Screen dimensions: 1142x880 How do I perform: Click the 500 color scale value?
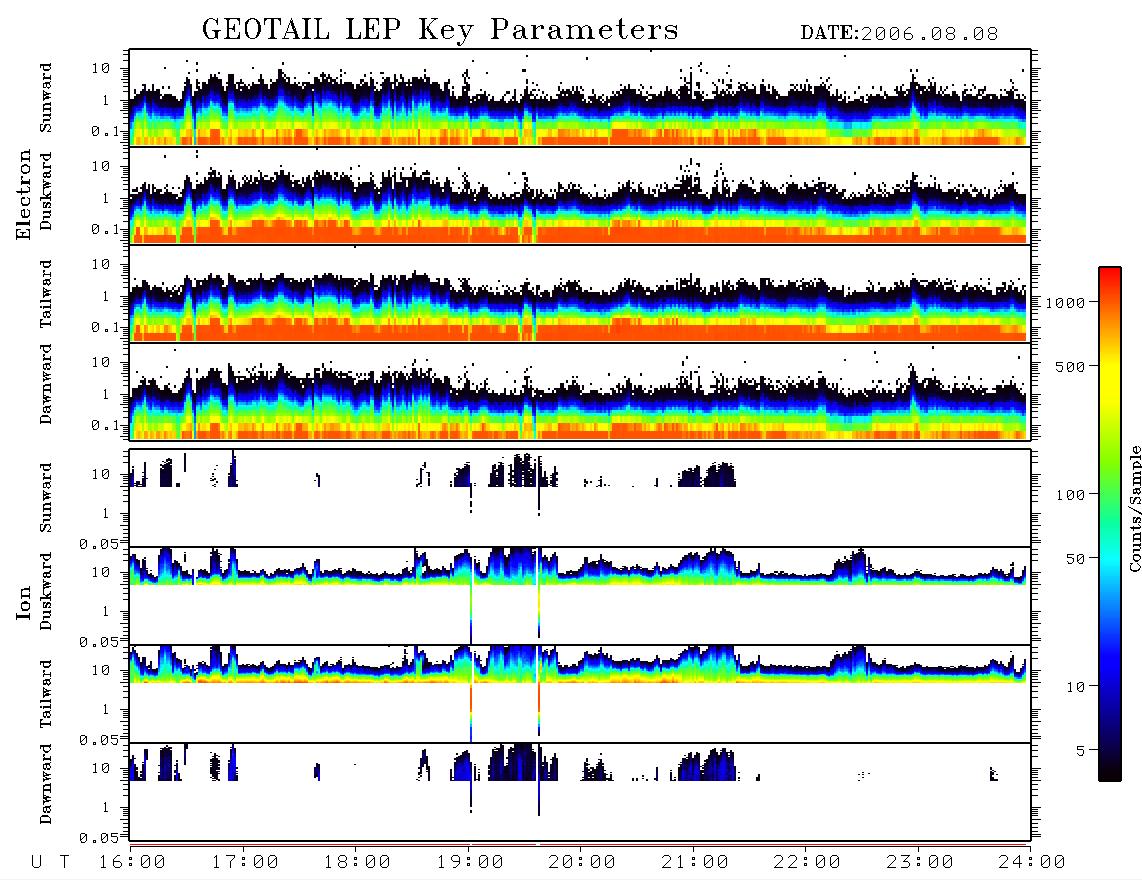tap(1071, 366)
